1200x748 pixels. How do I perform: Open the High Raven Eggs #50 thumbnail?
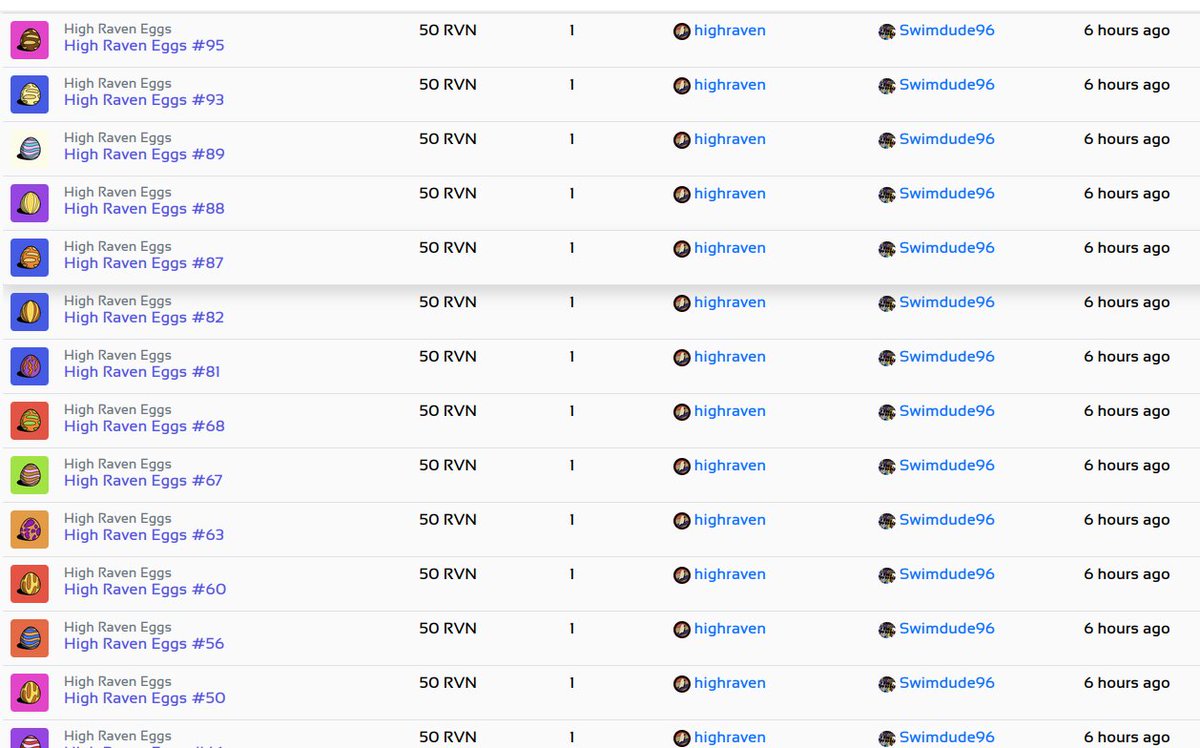(x=30, y=692)
